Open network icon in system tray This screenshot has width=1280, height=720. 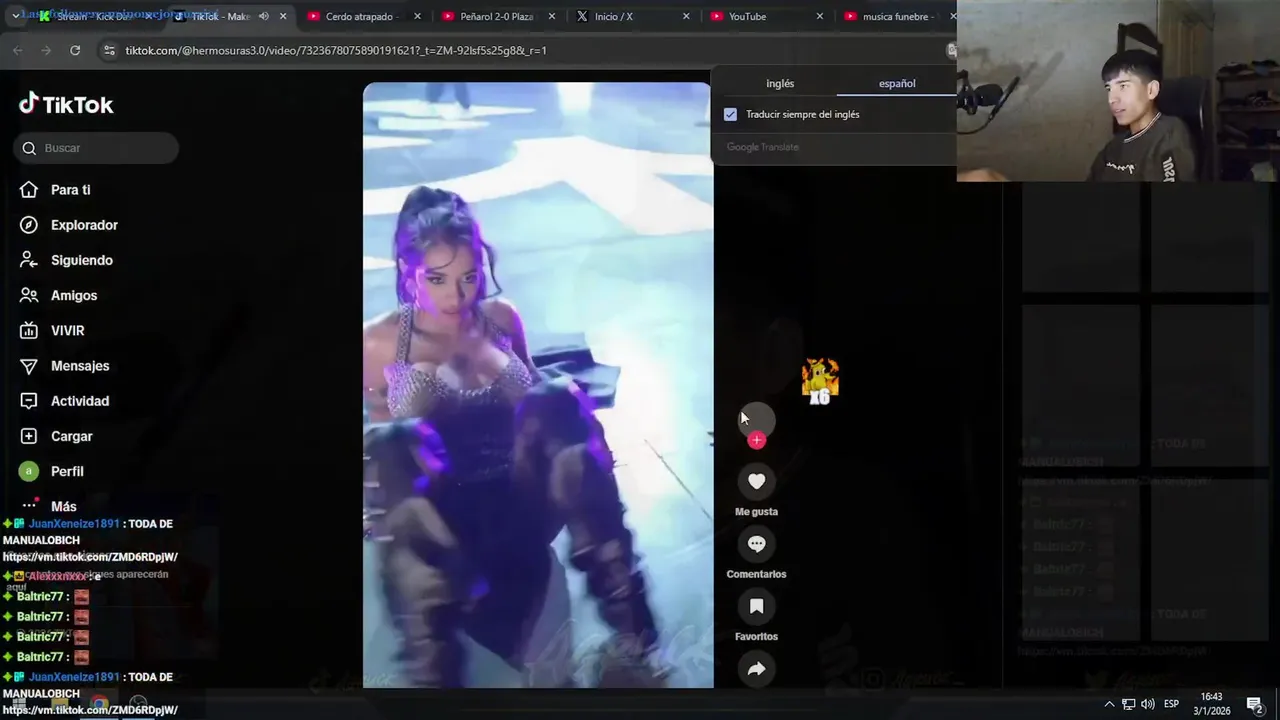click(x=1128, y=704)
